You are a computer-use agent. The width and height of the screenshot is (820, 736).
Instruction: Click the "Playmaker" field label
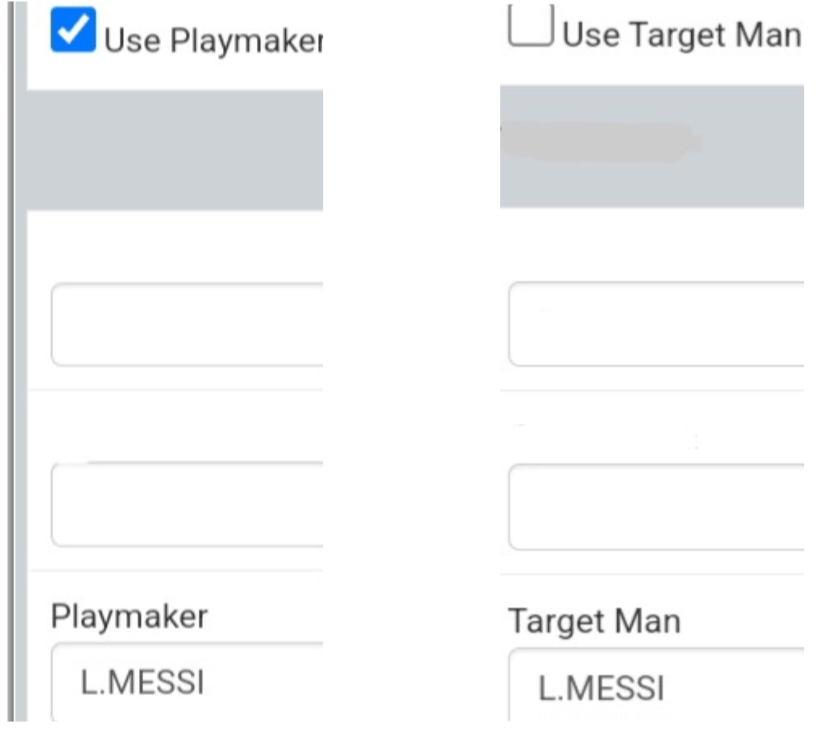(x=129, y=616)
